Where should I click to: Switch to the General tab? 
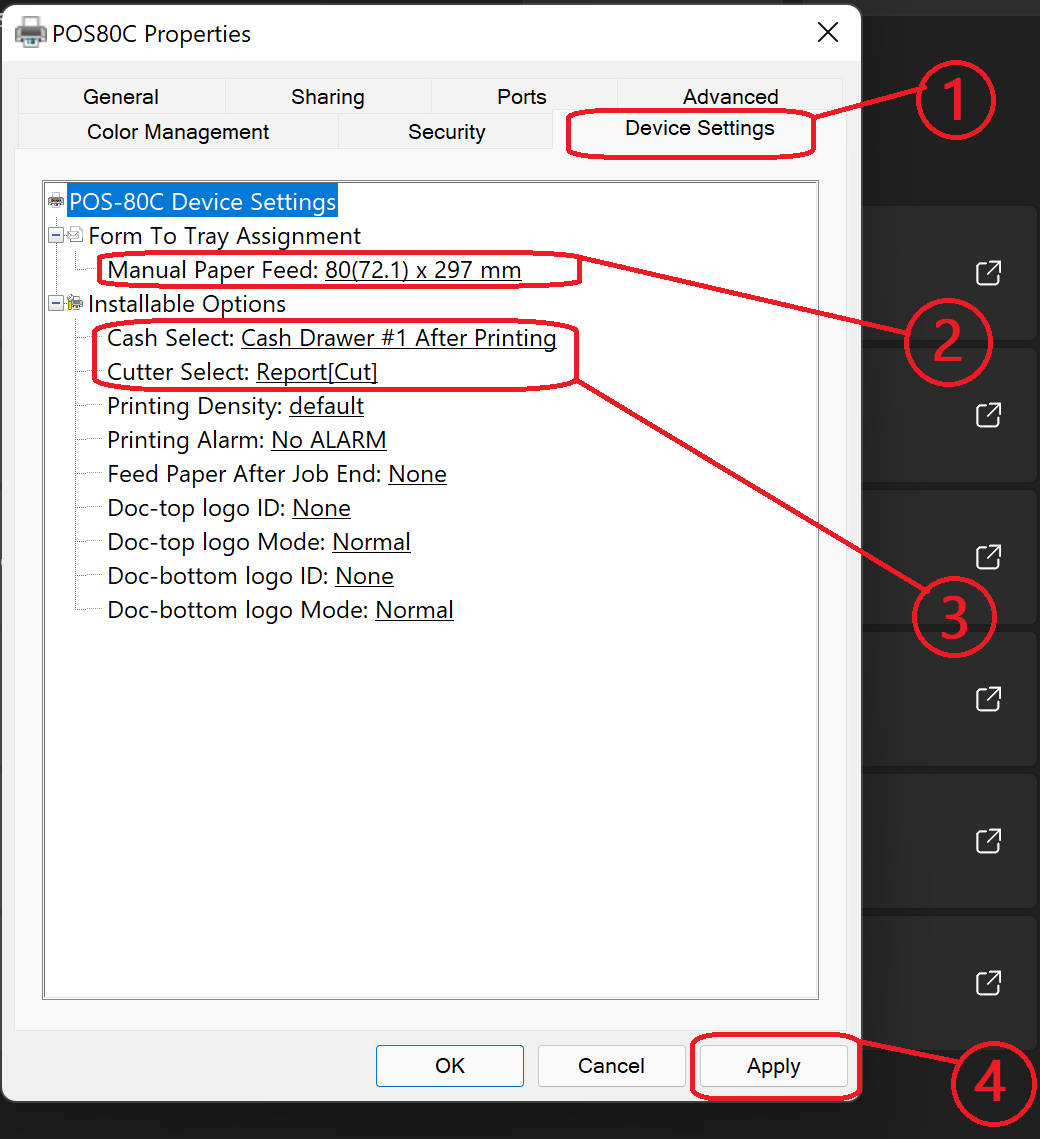[x=121, y=97]
